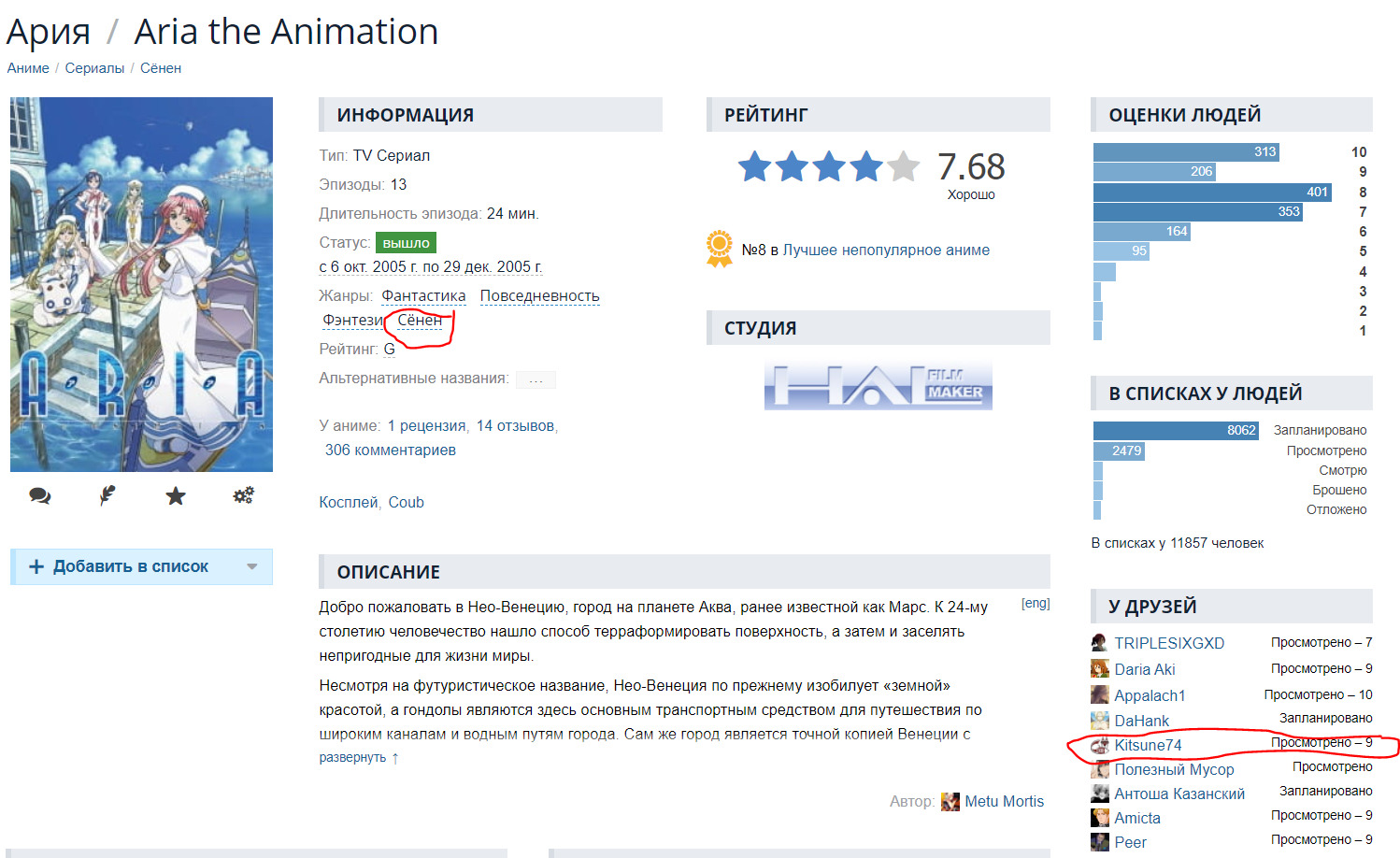Open the 14 отзывов link
This screenshot has height=858, width=1400.
click(516, 426)
